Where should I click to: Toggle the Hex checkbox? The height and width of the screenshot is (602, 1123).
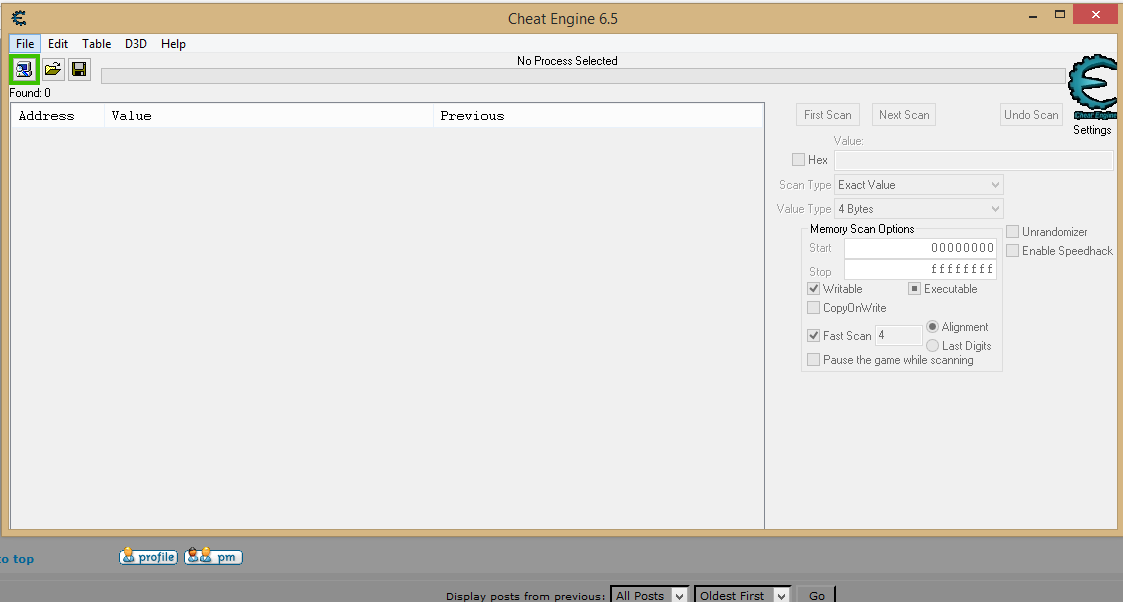click(799, 160)
